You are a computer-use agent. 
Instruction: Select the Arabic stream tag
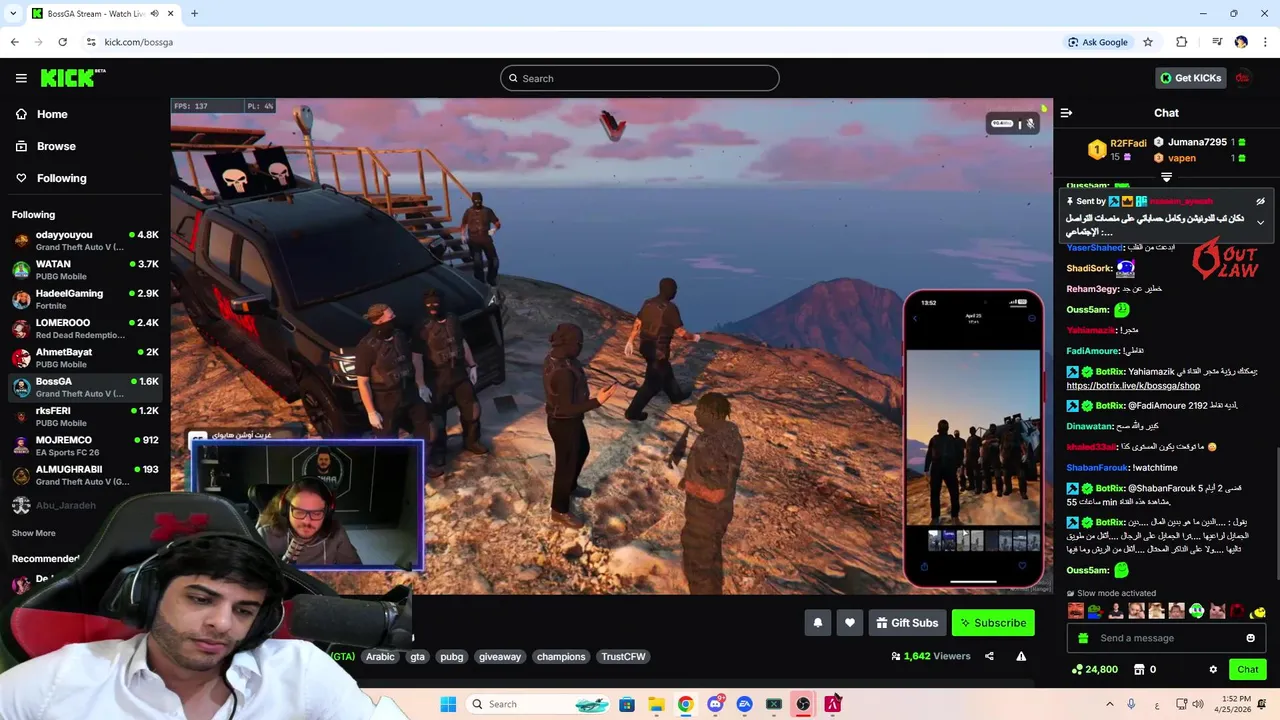pos(380,657)
